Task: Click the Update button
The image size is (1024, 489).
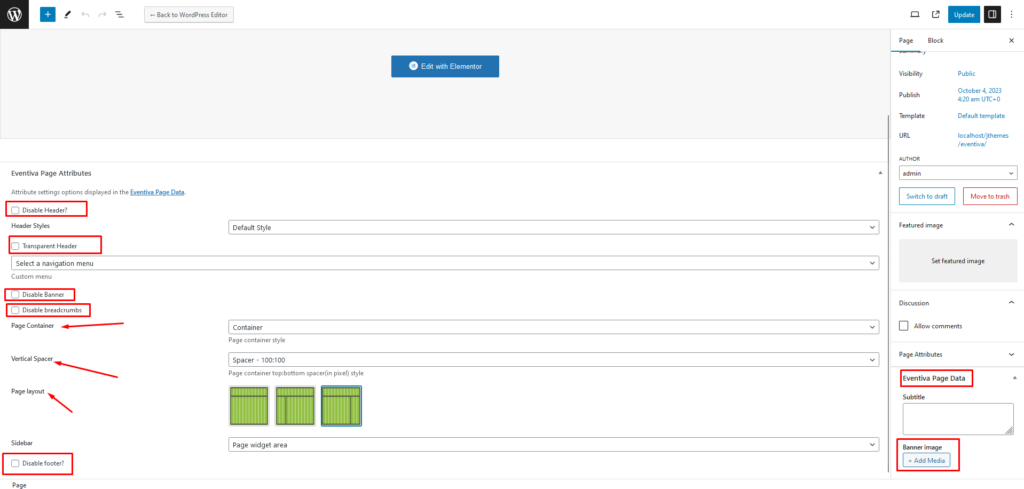Action: pos(964,14)
